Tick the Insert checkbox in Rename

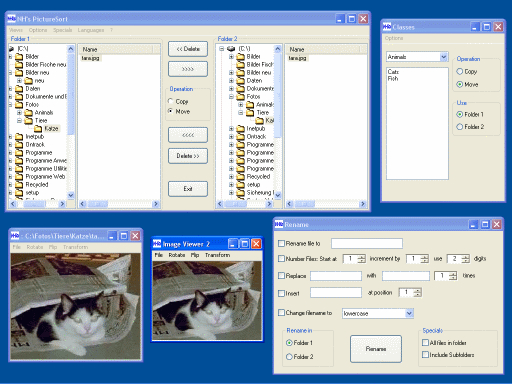coord(281,293)
